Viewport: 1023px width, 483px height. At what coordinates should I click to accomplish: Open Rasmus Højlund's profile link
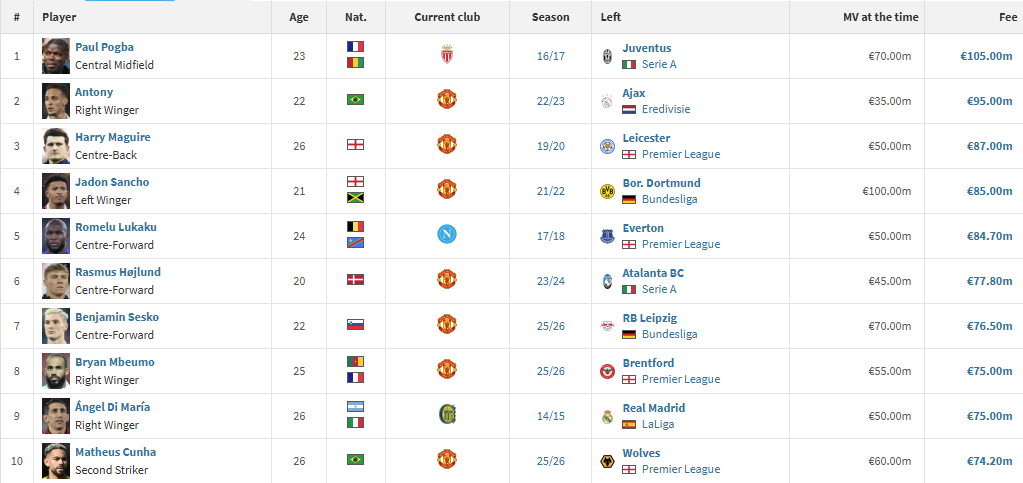(117, 272)
